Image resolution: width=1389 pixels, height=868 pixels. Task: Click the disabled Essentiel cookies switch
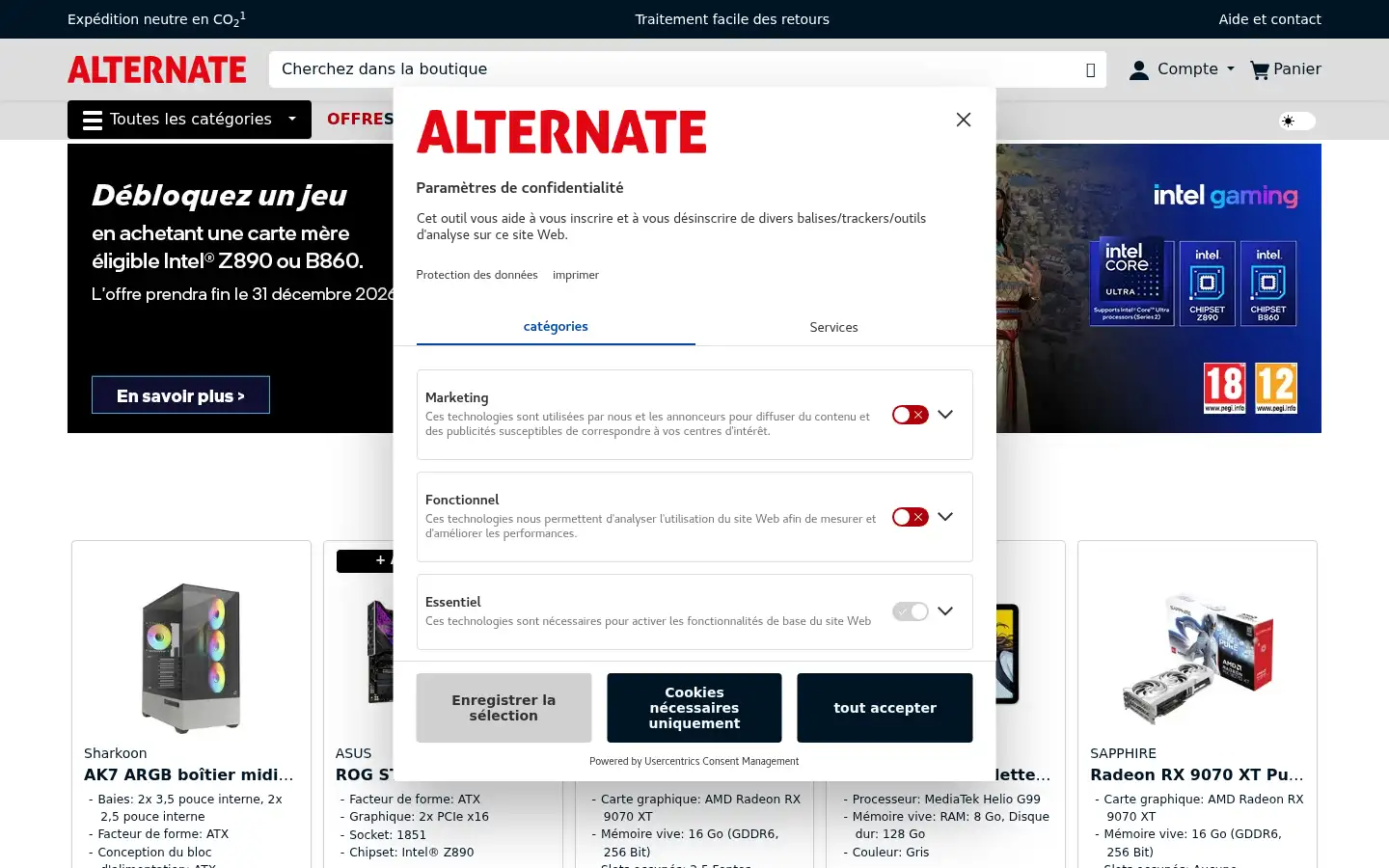(x=910, y=611)
